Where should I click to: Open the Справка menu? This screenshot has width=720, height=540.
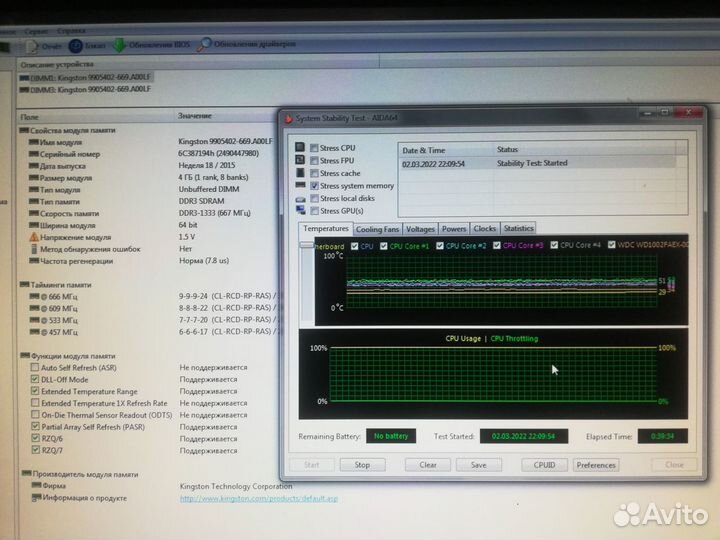(x=71, y=31)
